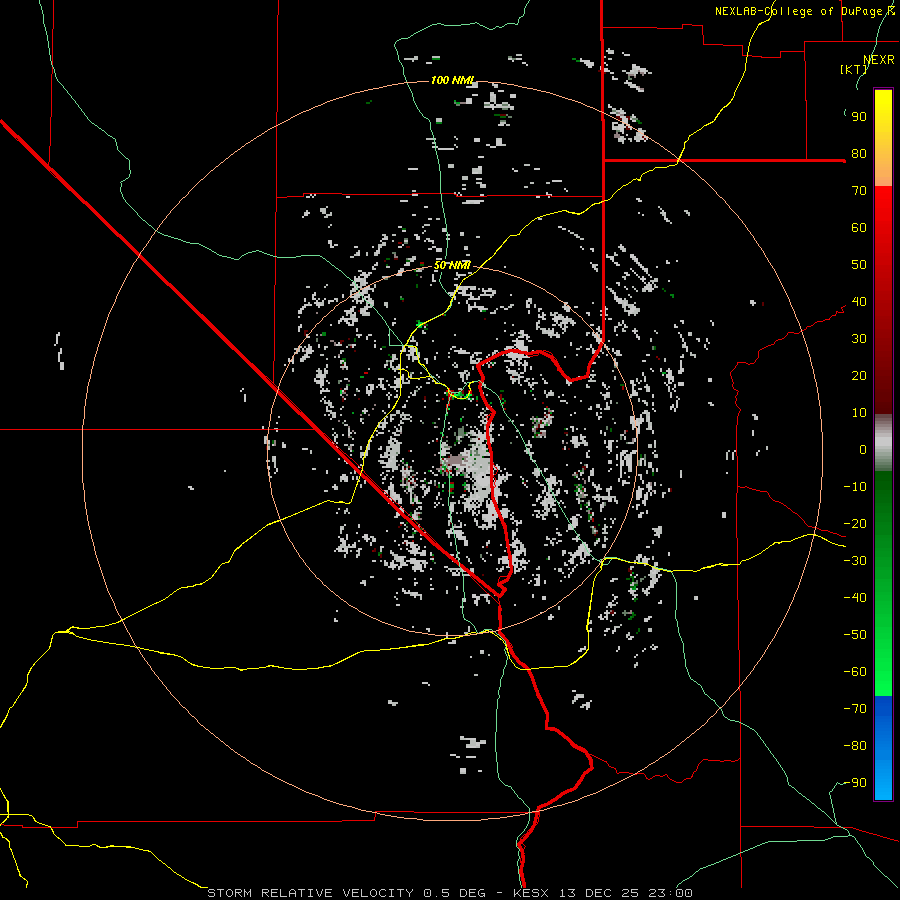The width and height of the screenshot is (900, 900).
Task: Click the 40 value on velocity scale
Action: [x=859, y=302]
